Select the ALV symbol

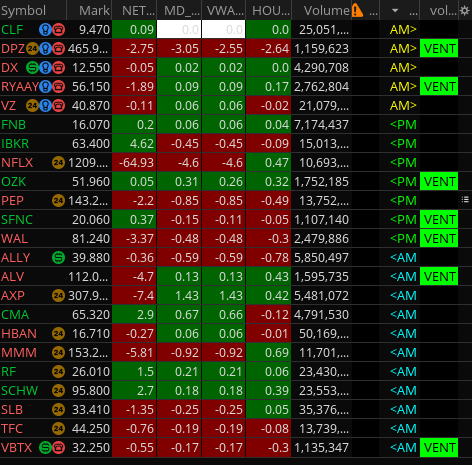pyautogui.click(x=13, y=277)
